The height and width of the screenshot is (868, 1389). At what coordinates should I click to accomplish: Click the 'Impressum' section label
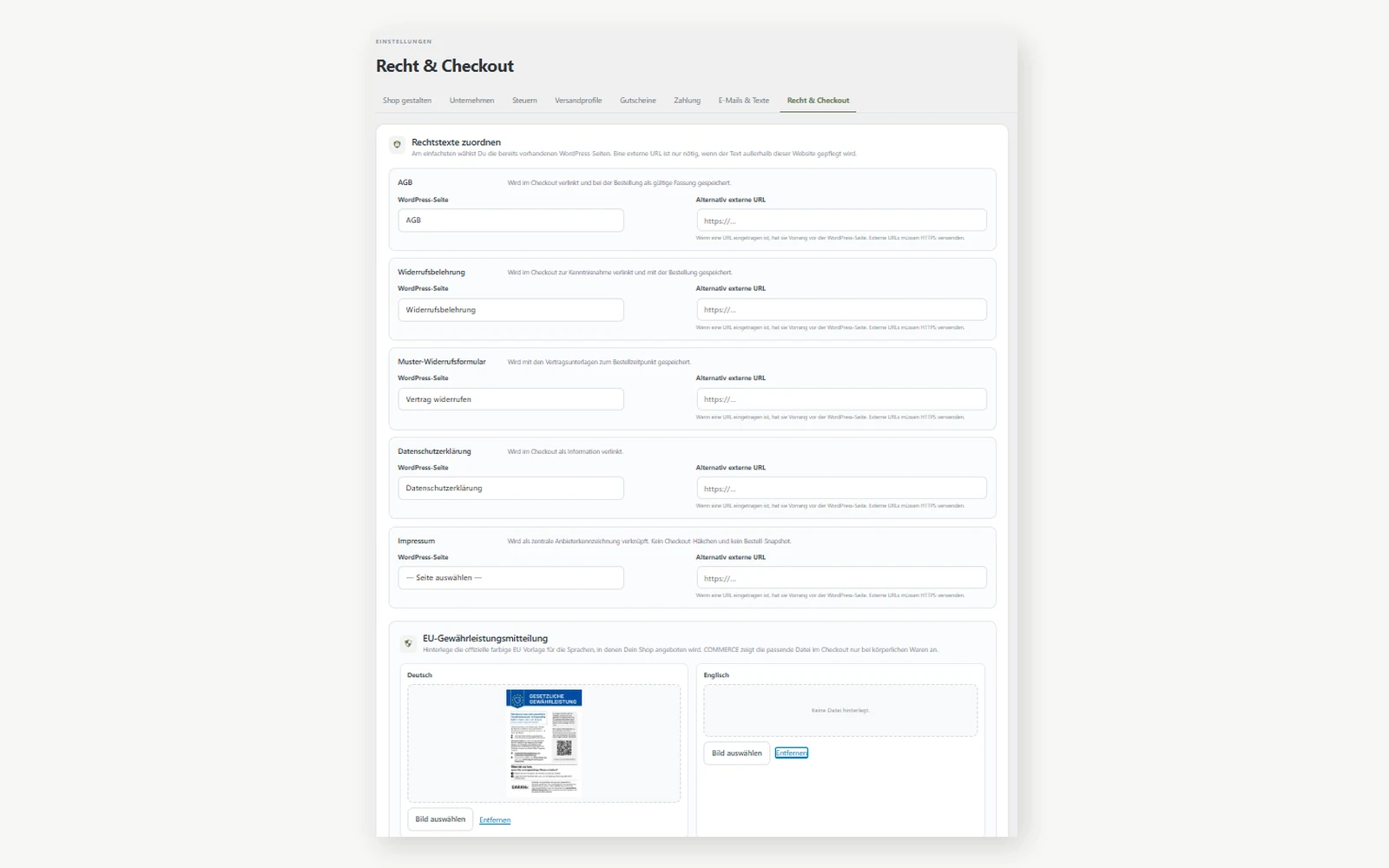pyautogui.click(x=417, y=541)
